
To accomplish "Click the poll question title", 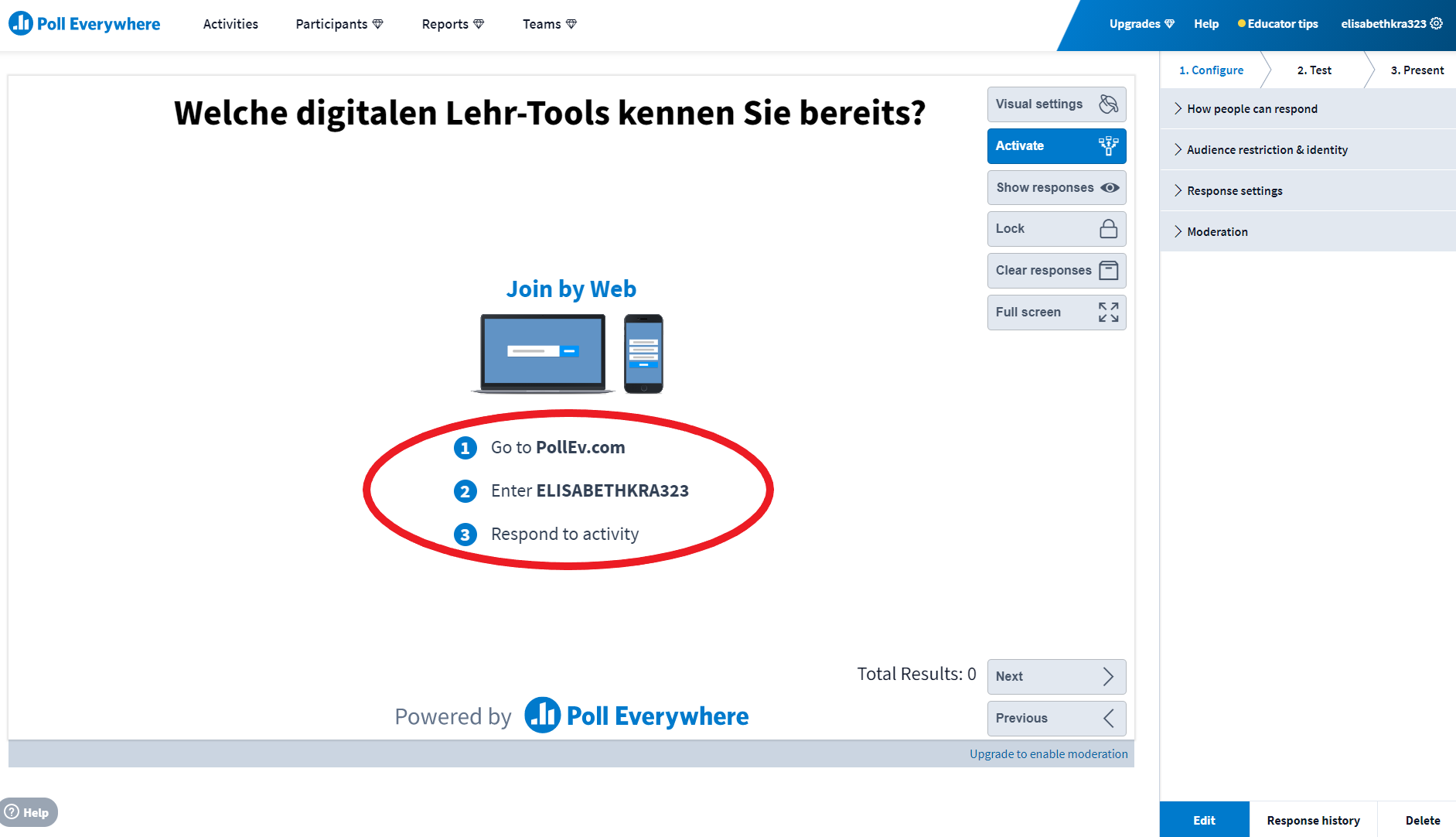I will tap(550, 114).
